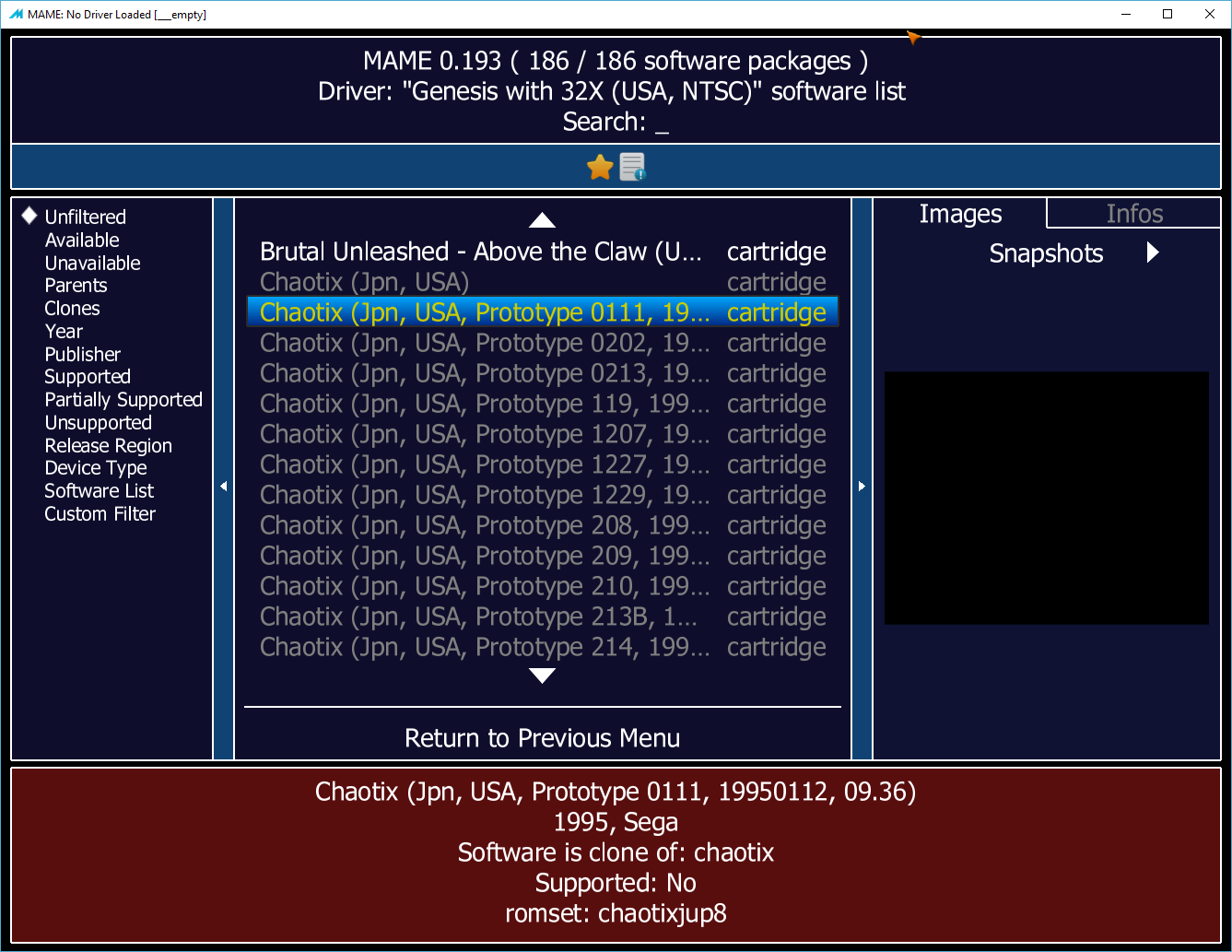Select Chaotix Prototype 1227 entry
Viewport: 1232px width, 952px height.
click(x=543, y=464)
